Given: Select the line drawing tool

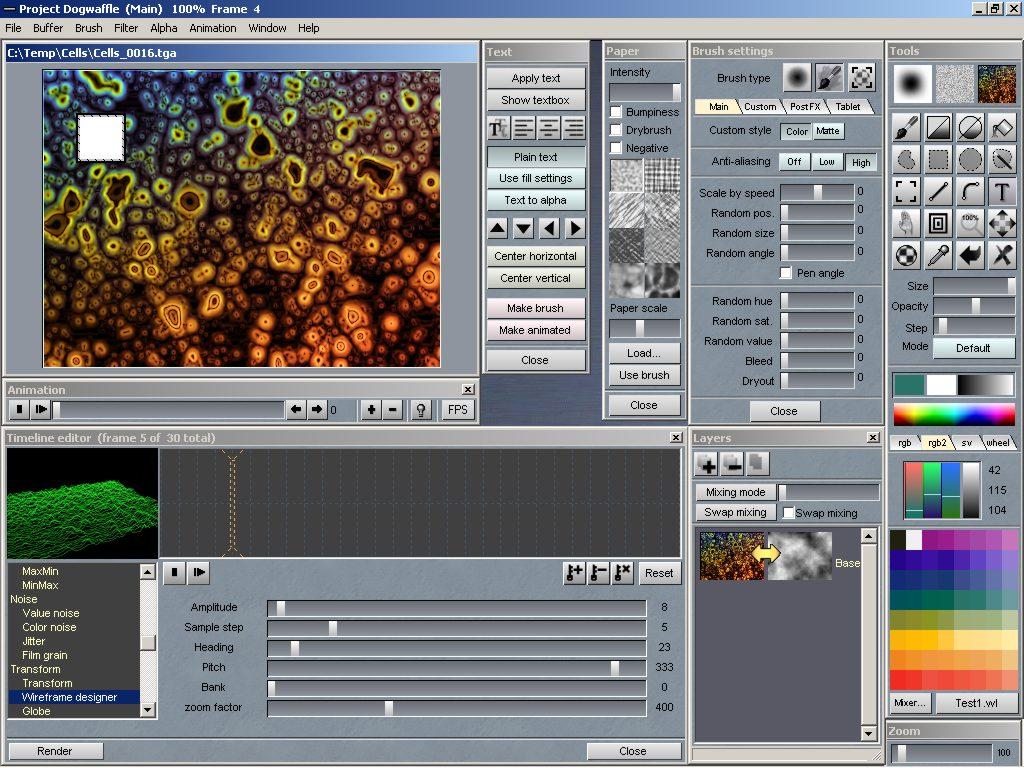Looking at the screenshot, I should coord(938,191).
